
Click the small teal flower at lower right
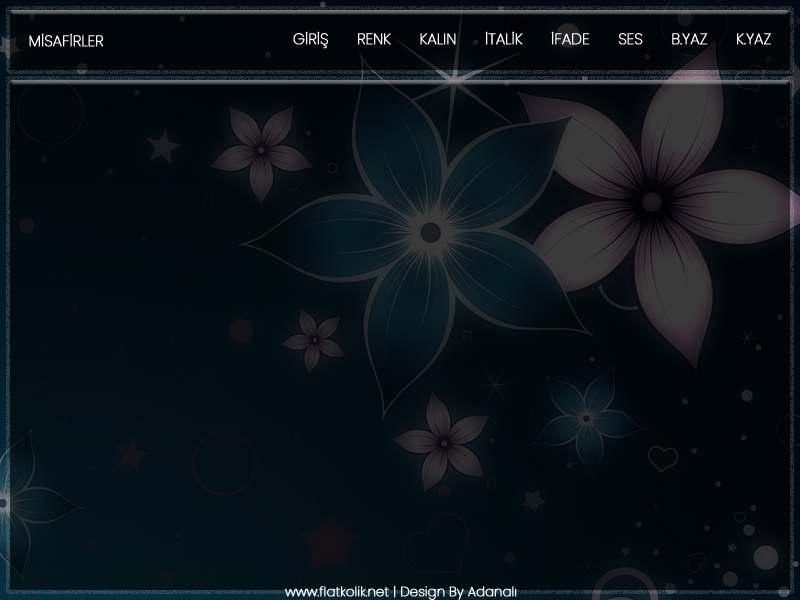588,415
